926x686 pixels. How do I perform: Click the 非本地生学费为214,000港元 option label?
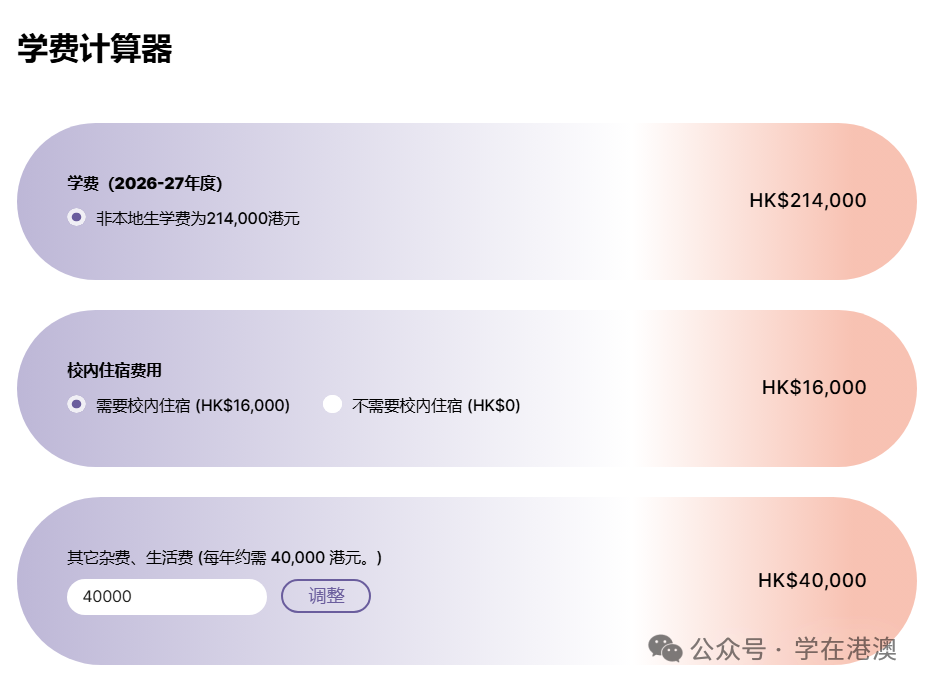(x=198, y=218)
